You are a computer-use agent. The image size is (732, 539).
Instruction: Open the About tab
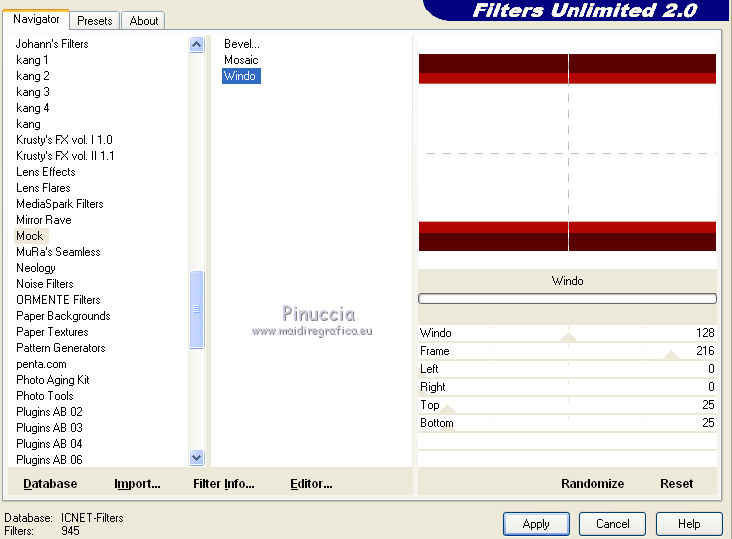(x=143, y=21)
